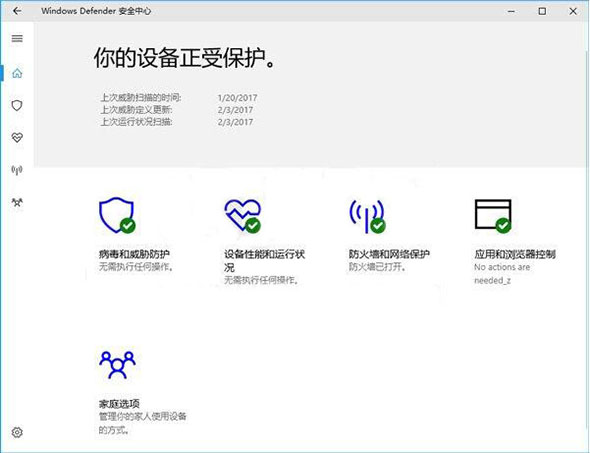Click the 上次威胁定义更新 label
The height and width of the screenshot is (453, 590).
tap(137, 110)
